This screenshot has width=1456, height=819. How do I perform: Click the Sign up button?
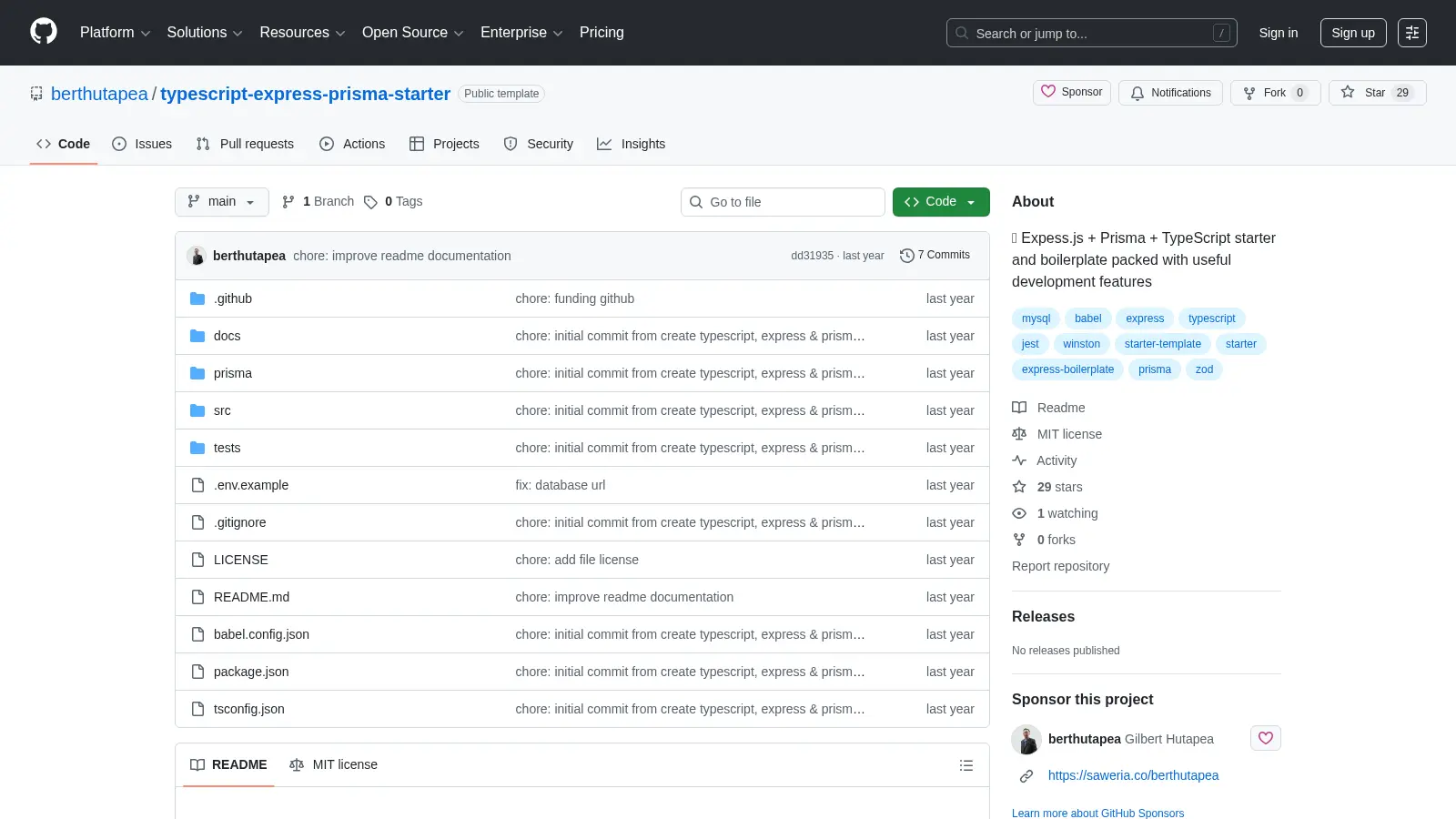1353,33
